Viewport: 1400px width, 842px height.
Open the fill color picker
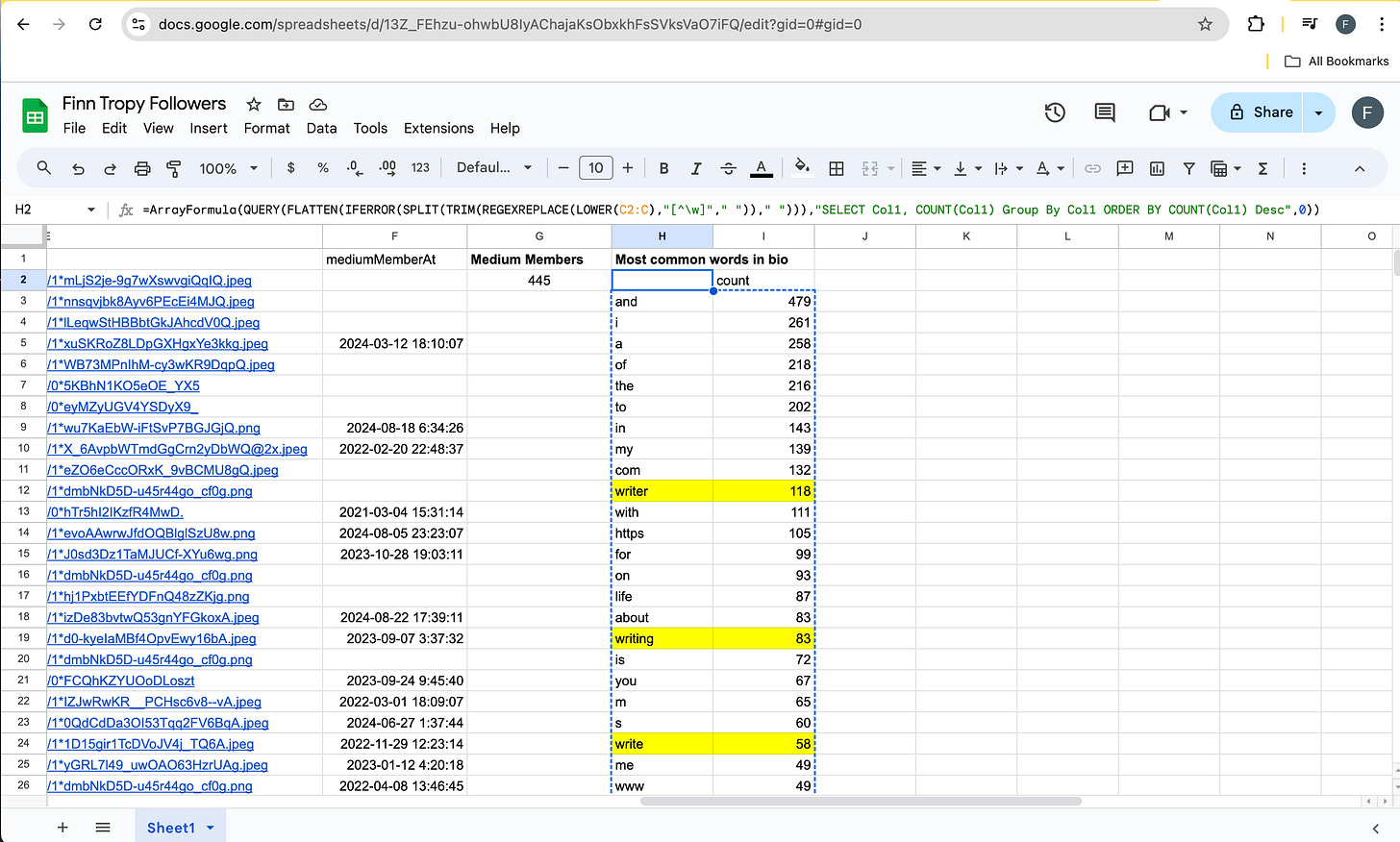pyautogui.click(x=803, y=168)
